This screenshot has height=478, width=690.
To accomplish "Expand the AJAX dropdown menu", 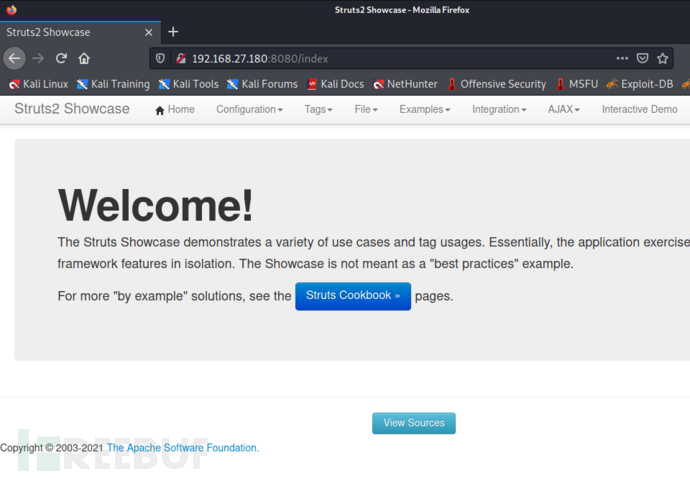I will (564, 110).
